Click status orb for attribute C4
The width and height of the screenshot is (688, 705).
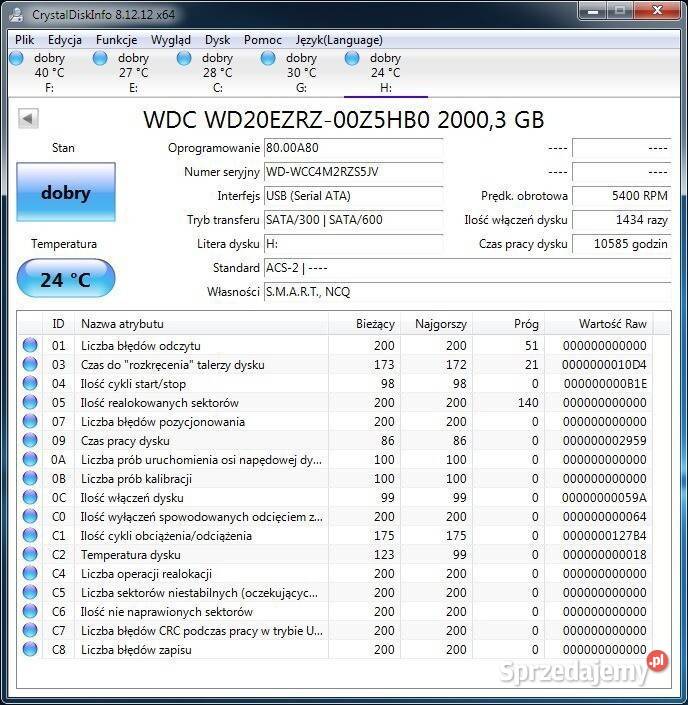point(30,573)
